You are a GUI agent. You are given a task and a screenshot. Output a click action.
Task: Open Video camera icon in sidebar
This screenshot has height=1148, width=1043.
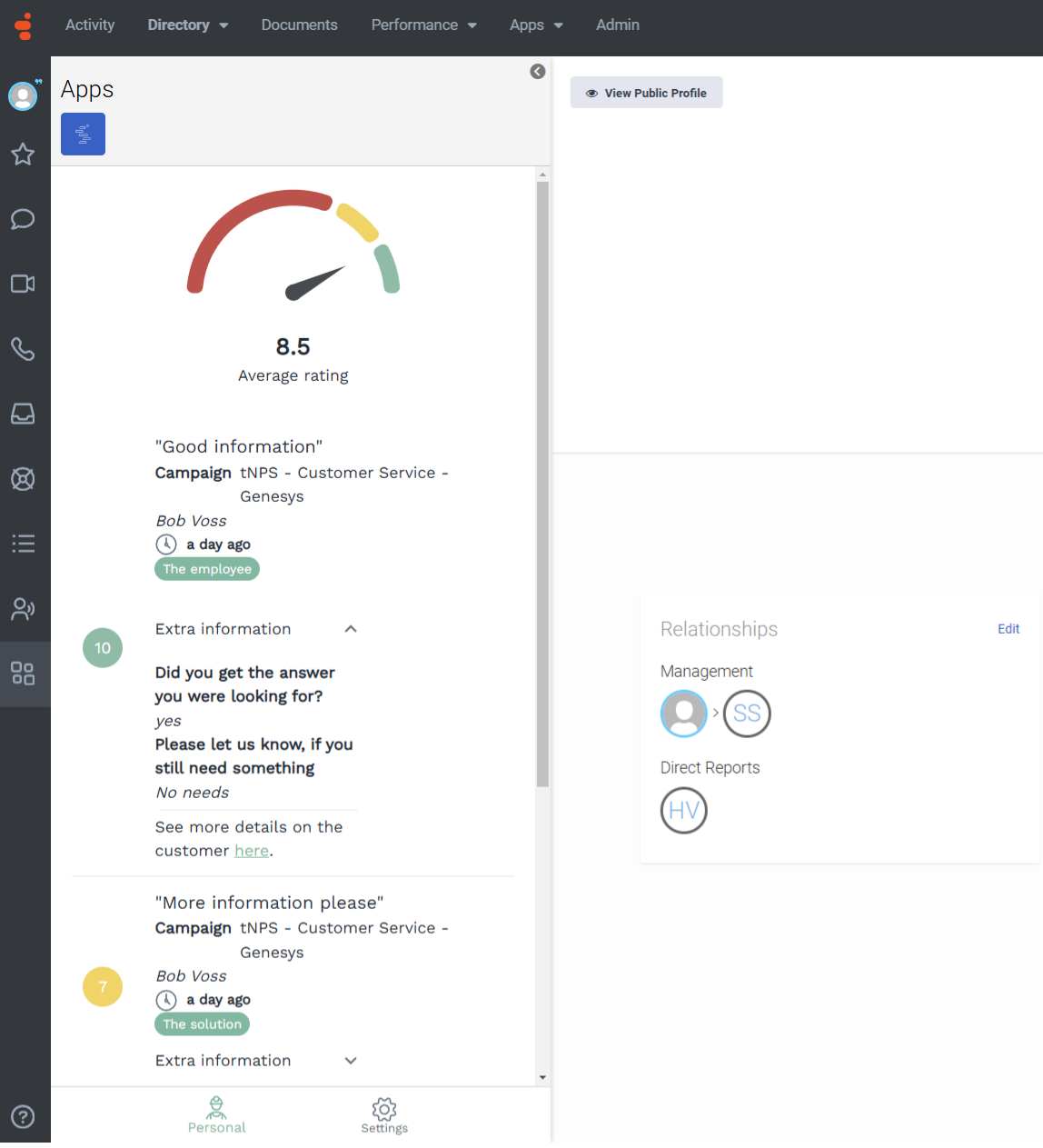[x=23, y=284]
